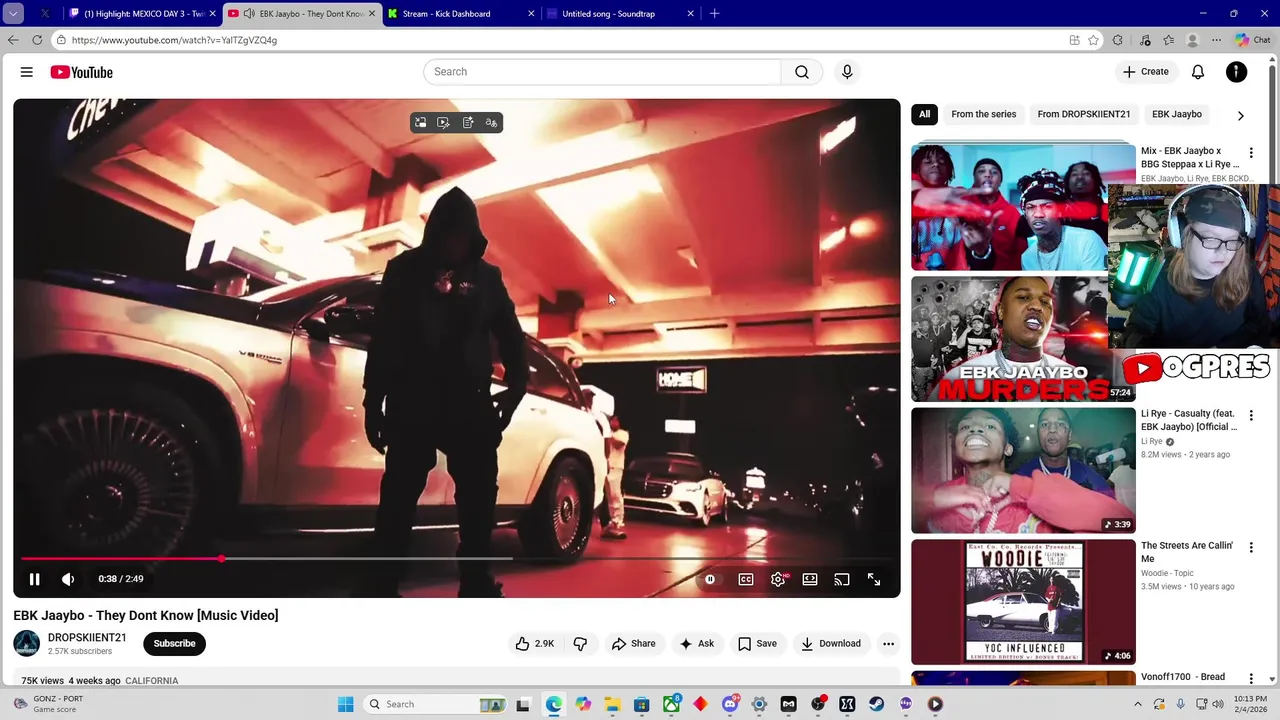Download the video
Screen dimensions: 1280x720
point(831,644)
